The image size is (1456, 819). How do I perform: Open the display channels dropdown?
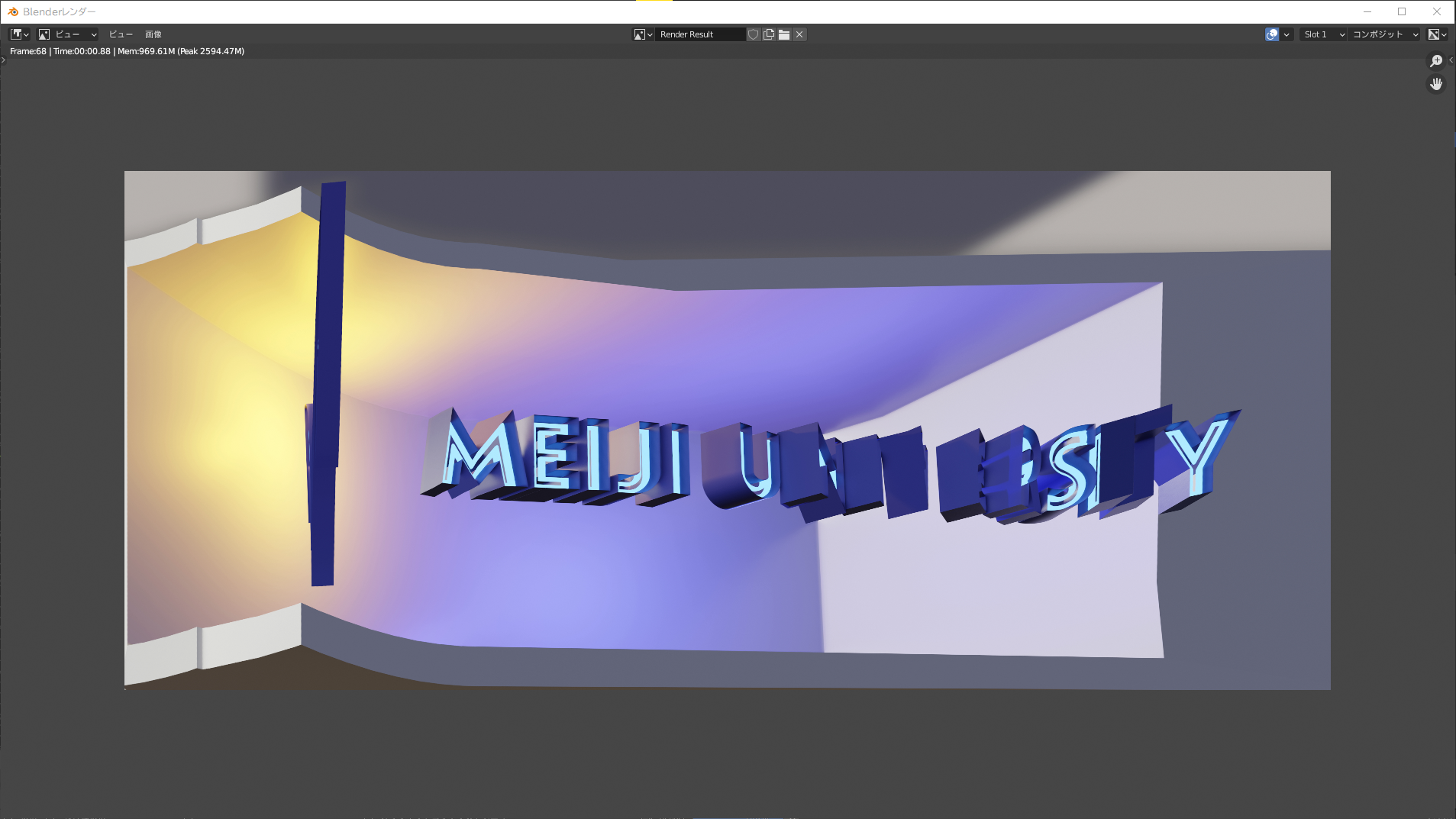(x=1438, y=34)
